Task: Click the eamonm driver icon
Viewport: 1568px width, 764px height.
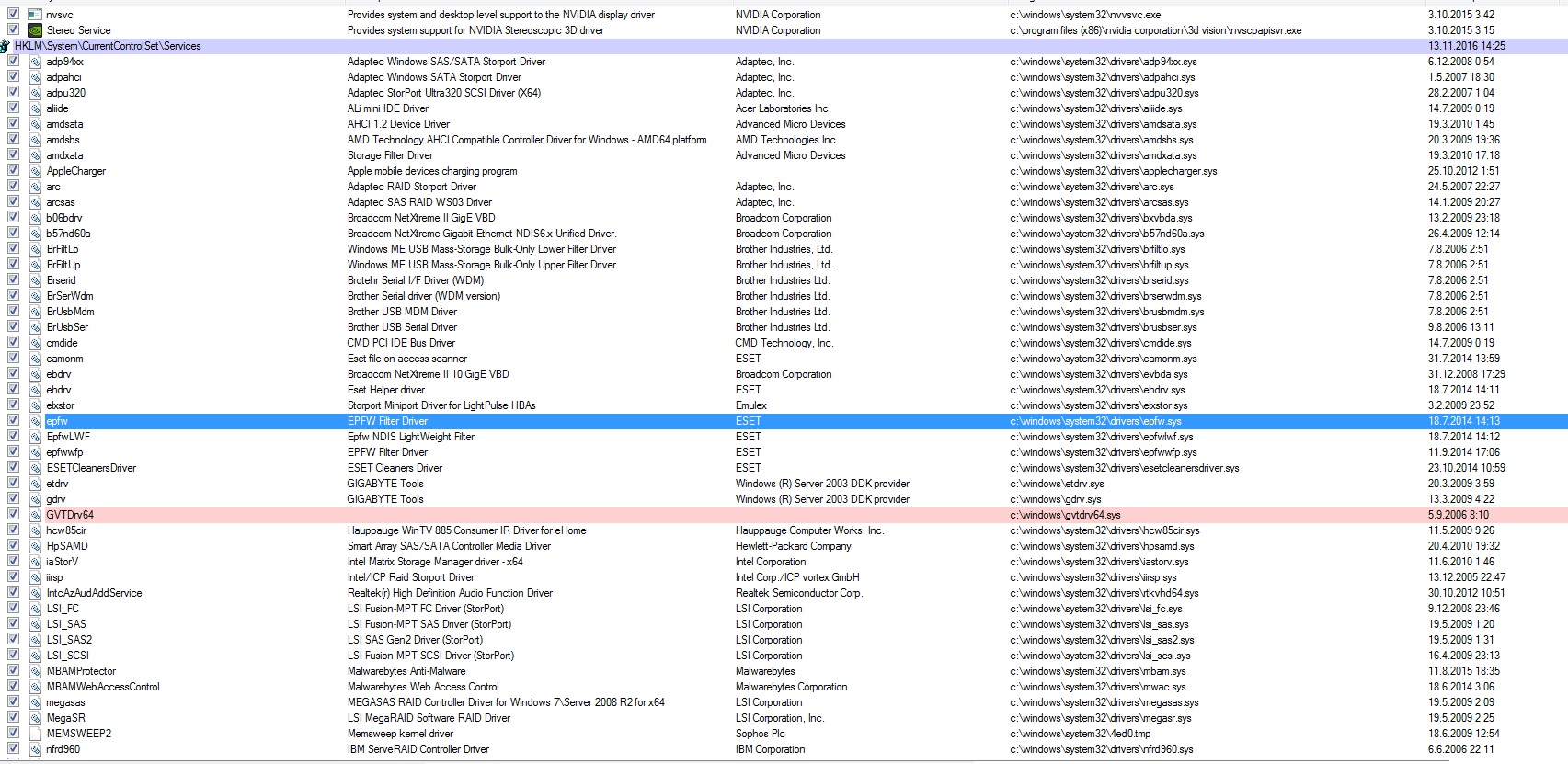Action: (x=35, y=359)
